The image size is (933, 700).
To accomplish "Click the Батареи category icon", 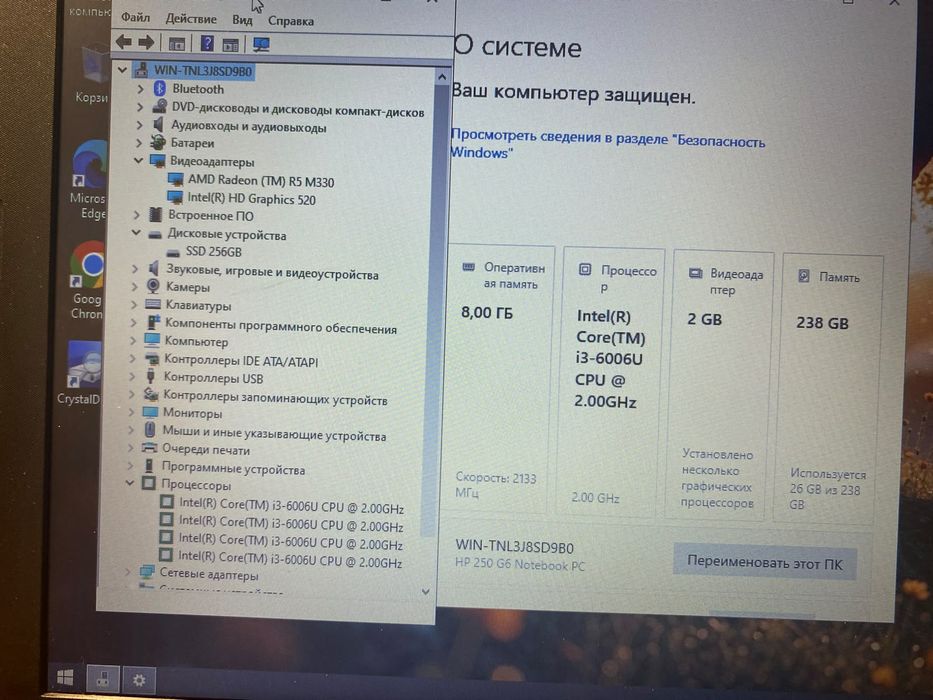I will [x=158, y=142].
